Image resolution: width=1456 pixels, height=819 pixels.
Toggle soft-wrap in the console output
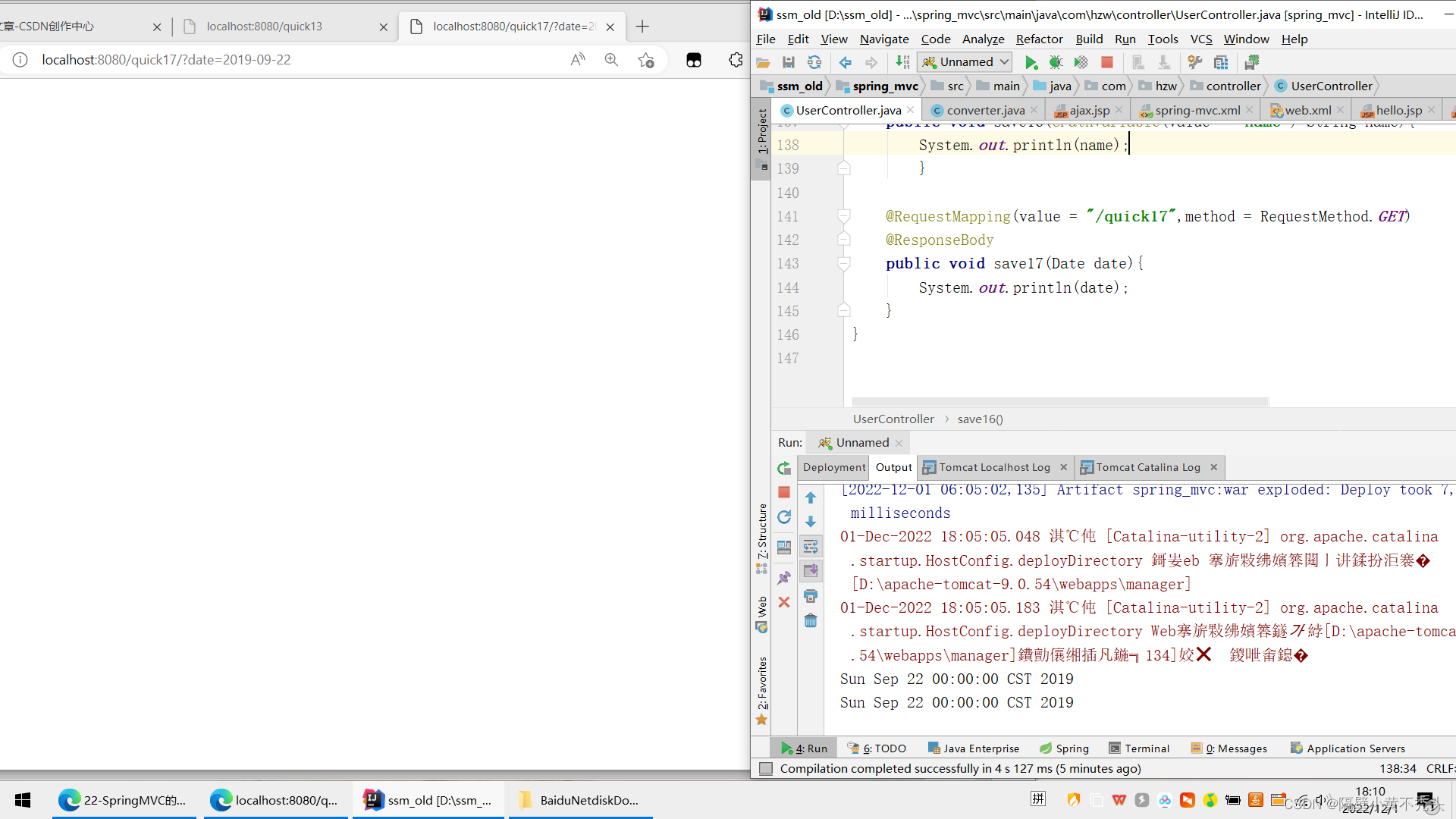tap(811, 546)
